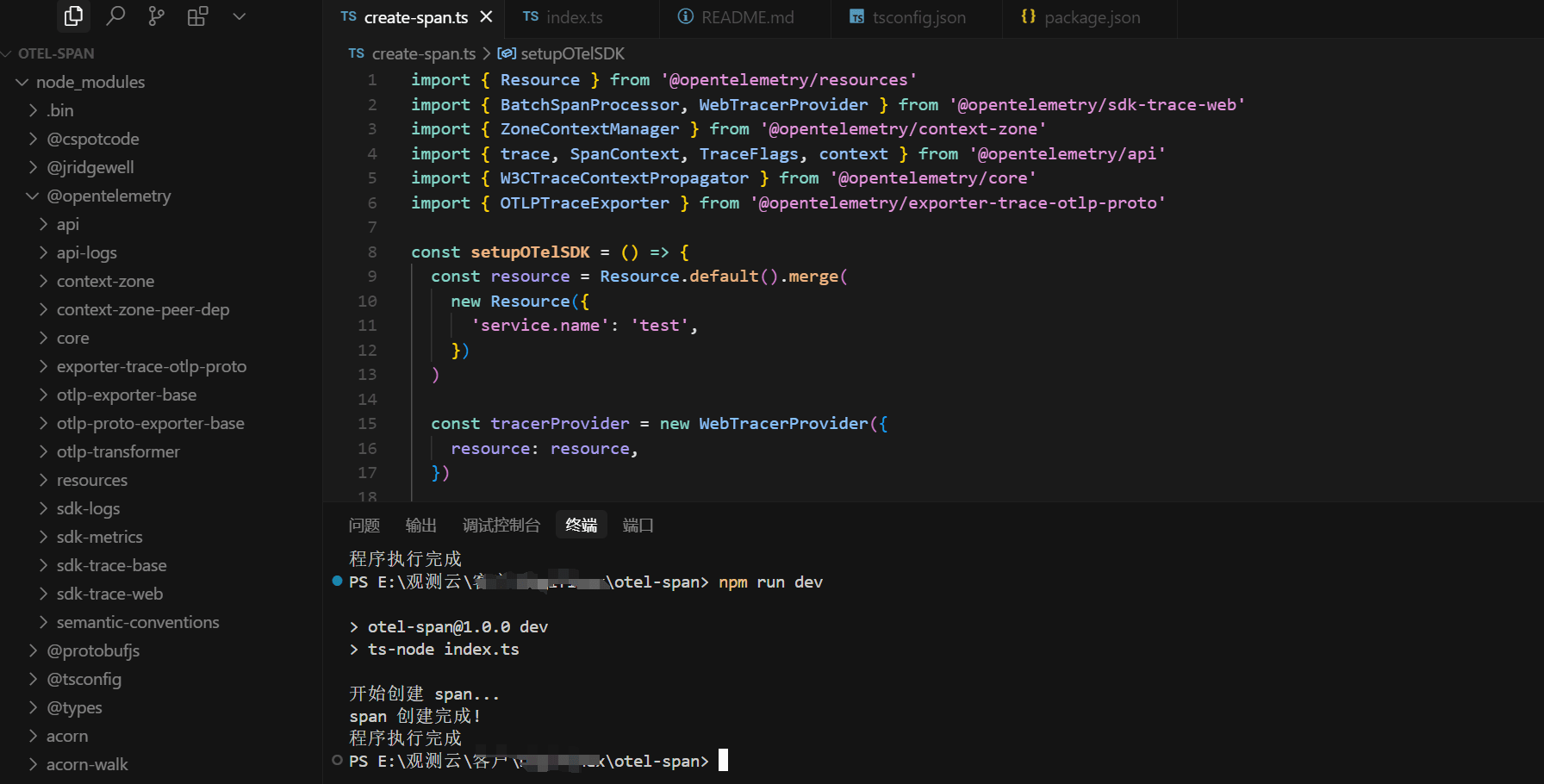This screenshot has height=784, width=1544.
Task: Expand the sdk-trace-web folder
Action: (x=43, y=594)
